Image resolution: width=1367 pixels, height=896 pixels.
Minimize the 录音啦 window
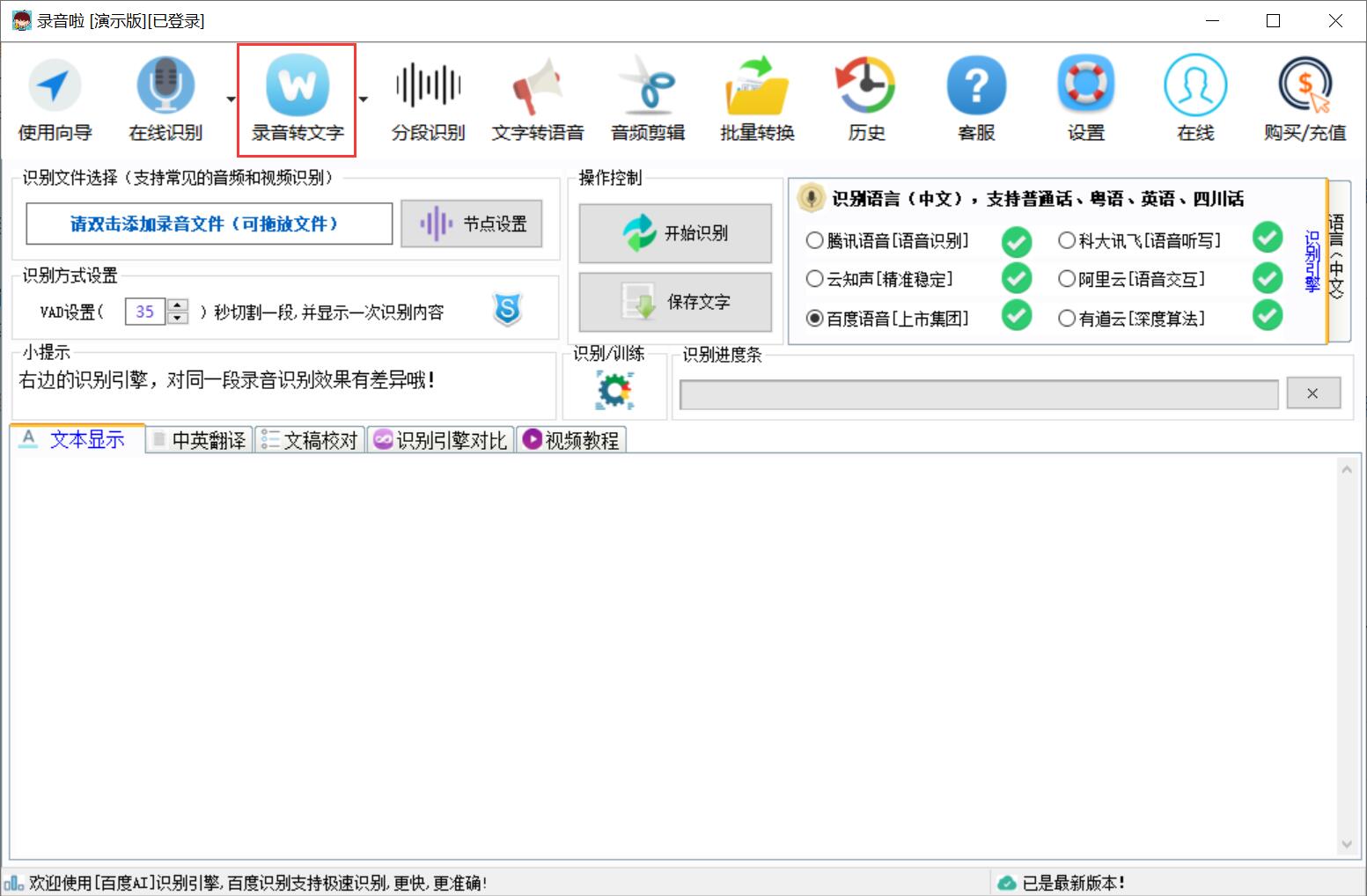1212,21
